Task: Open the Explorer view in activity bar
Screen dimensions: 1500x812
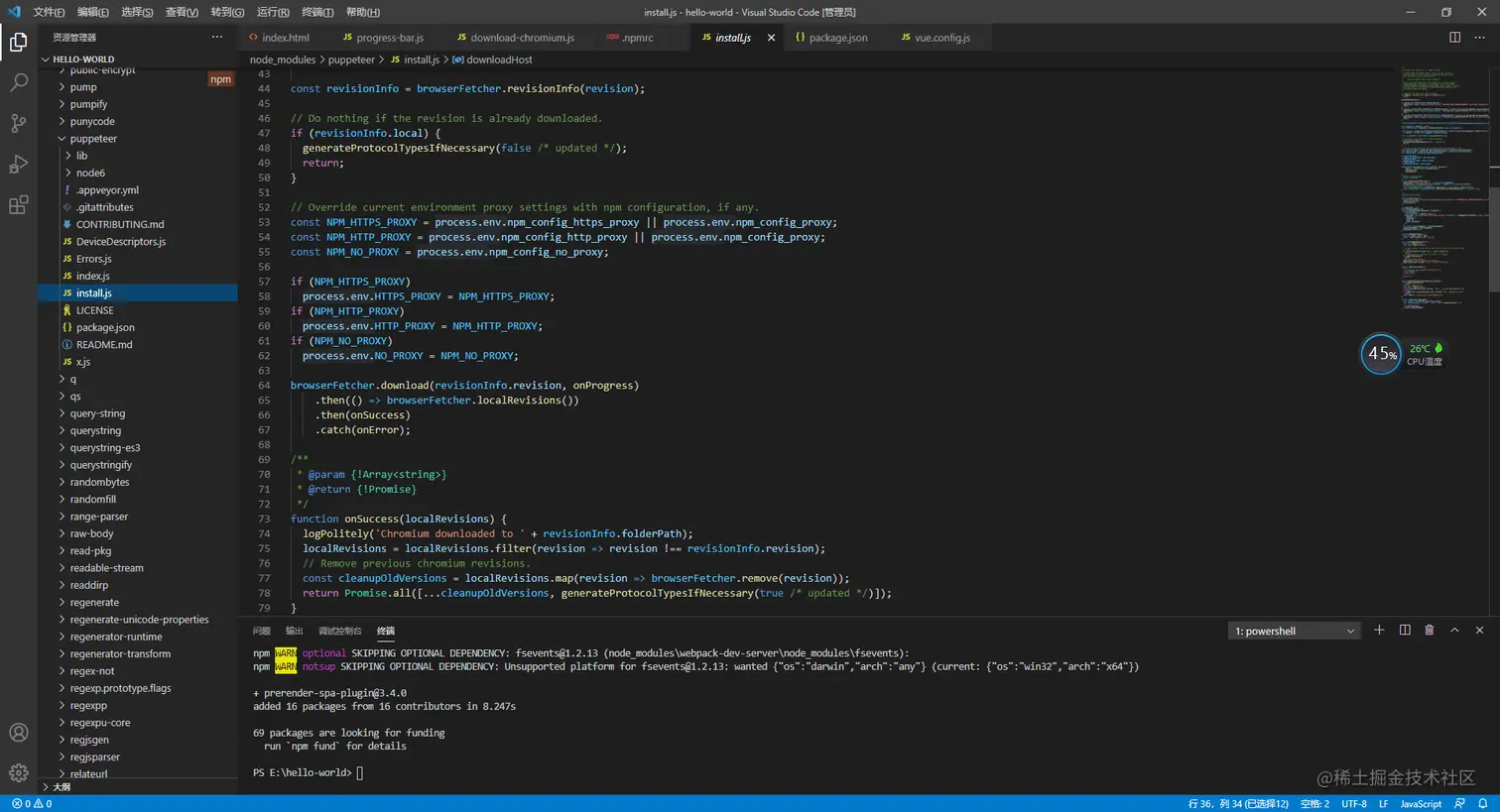Action: point(19,42)
